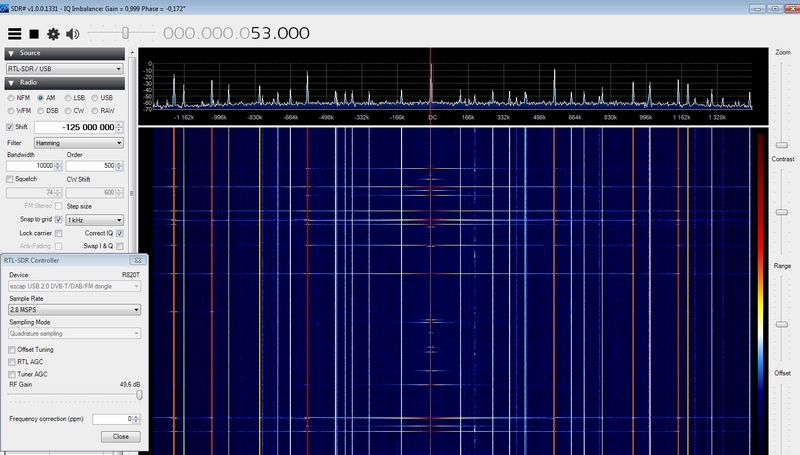Click the -996k label on the frequency axis

pyautogui.click(x=219, y=117)
